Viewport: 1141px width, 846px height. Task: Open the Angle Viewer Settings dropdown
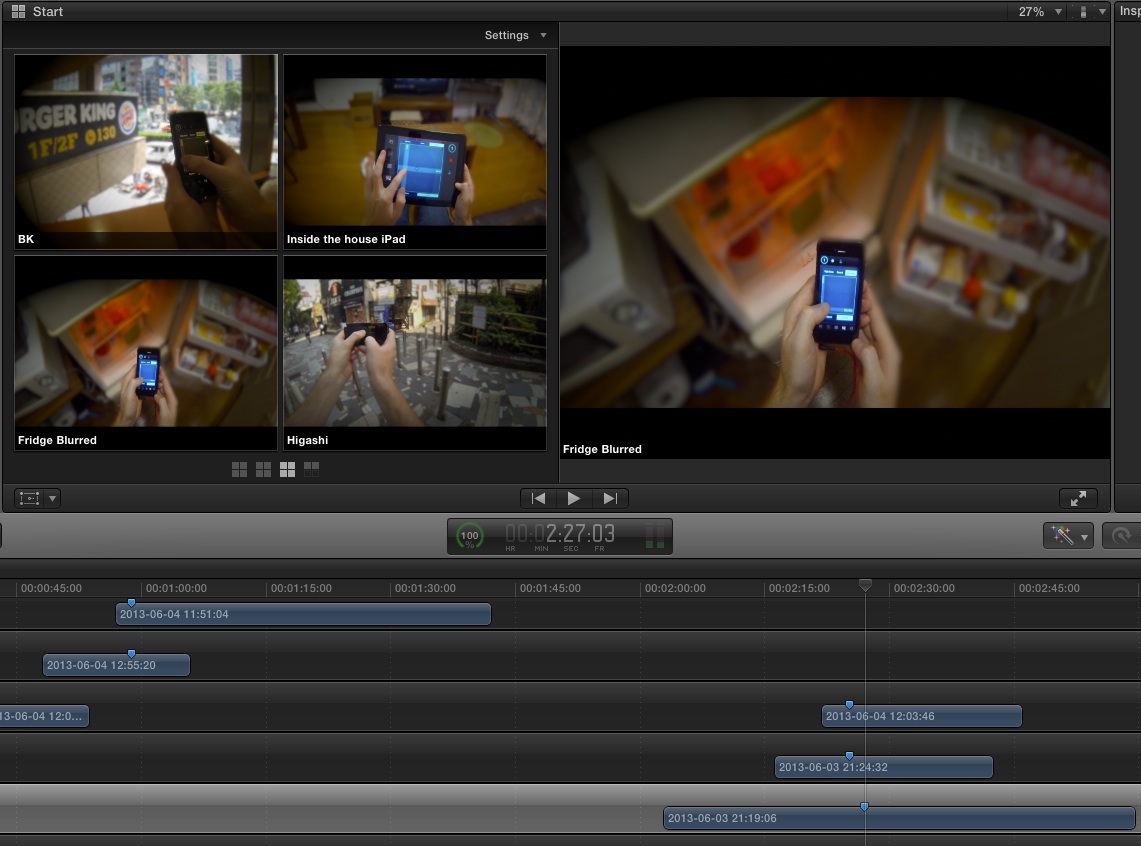[514, 35]
